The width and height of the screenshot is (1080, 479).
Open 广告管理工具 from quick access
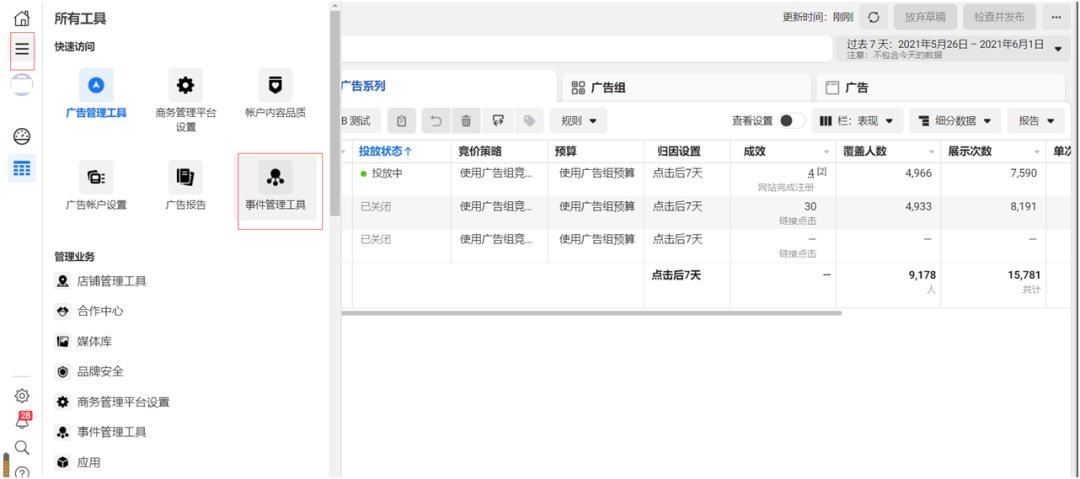pyautogui.click(x=96, y=93)
